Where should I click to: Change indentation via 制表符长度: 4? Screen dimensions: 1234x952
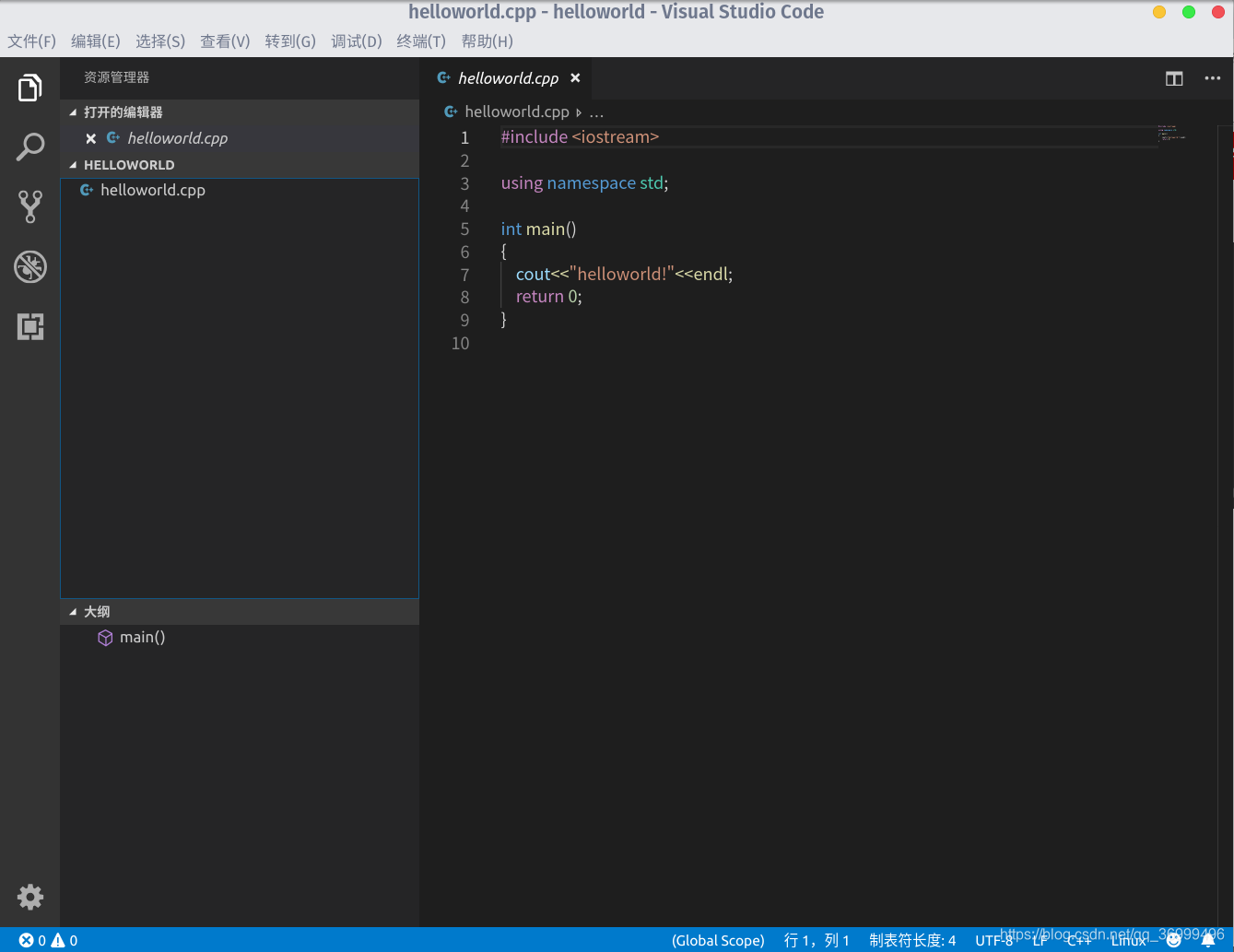912,940
